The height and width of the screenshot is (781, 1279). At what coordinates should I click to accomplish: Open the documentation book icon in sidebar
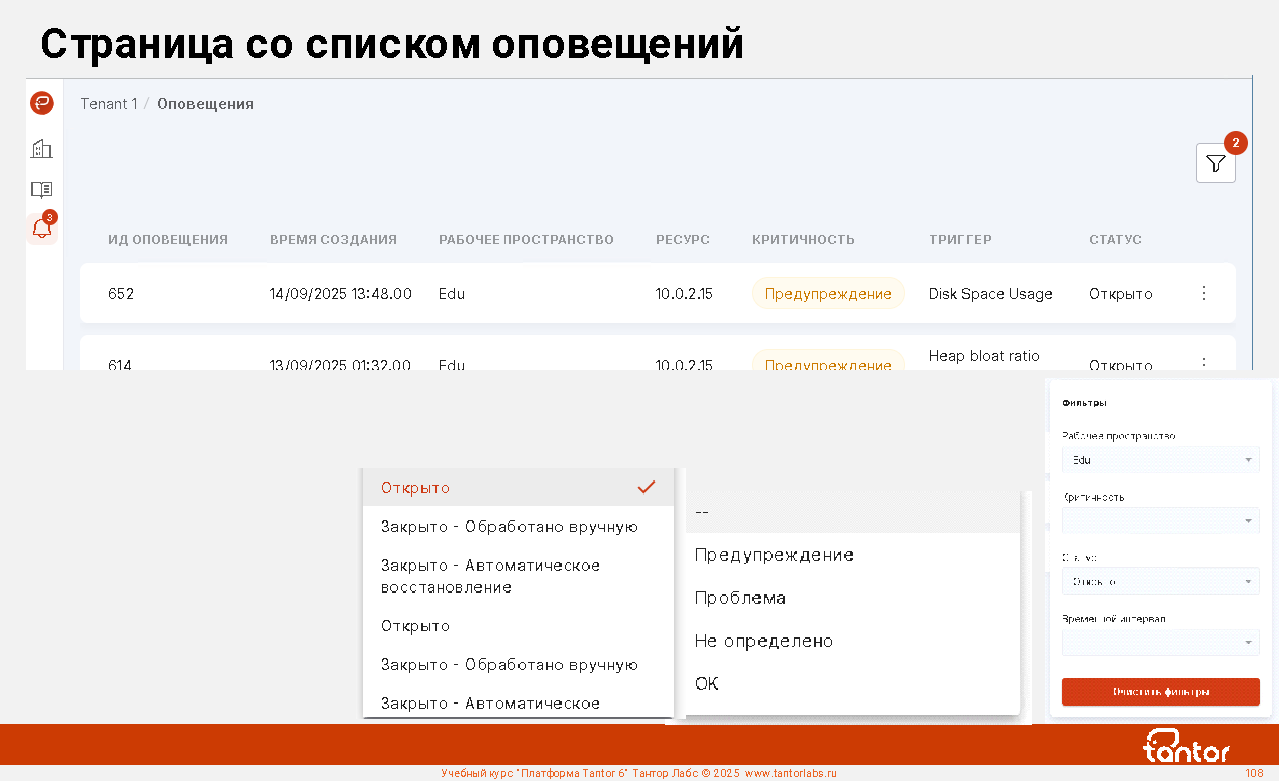coord(42,189)
